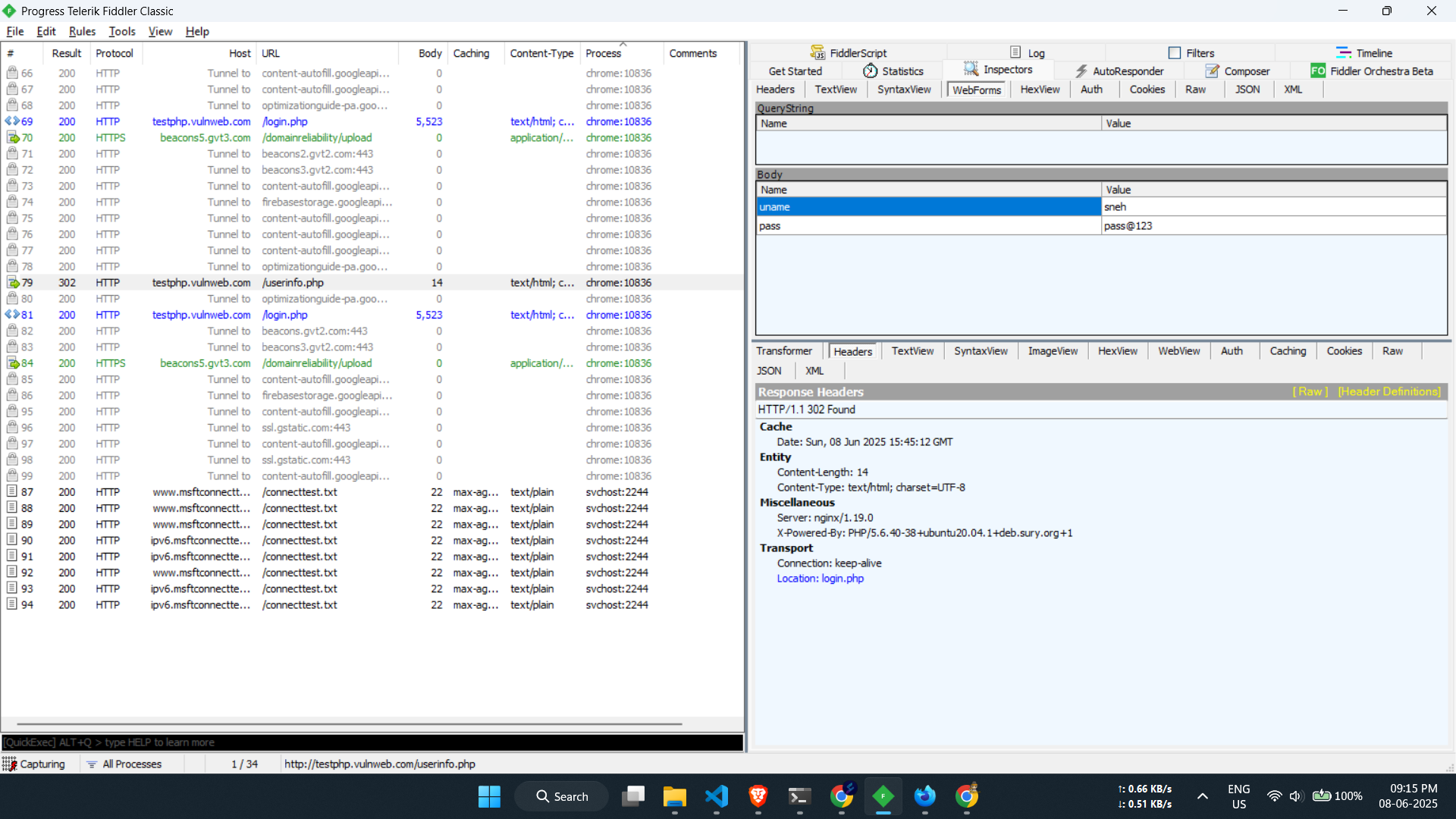
Task: Click the Wi-Fi network tray icon
Action: pyautogui.click(x=1274, y=796)
